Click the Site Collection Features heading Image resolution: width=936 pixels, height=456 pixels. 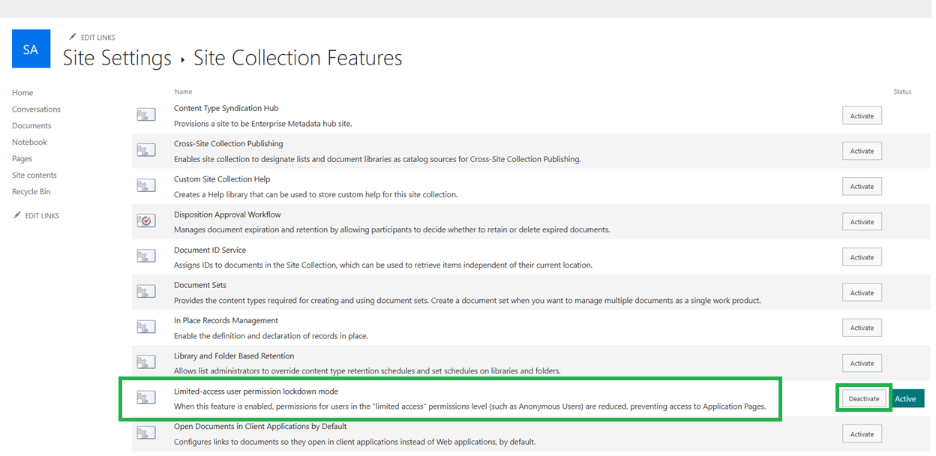click(x=298, y=58)
